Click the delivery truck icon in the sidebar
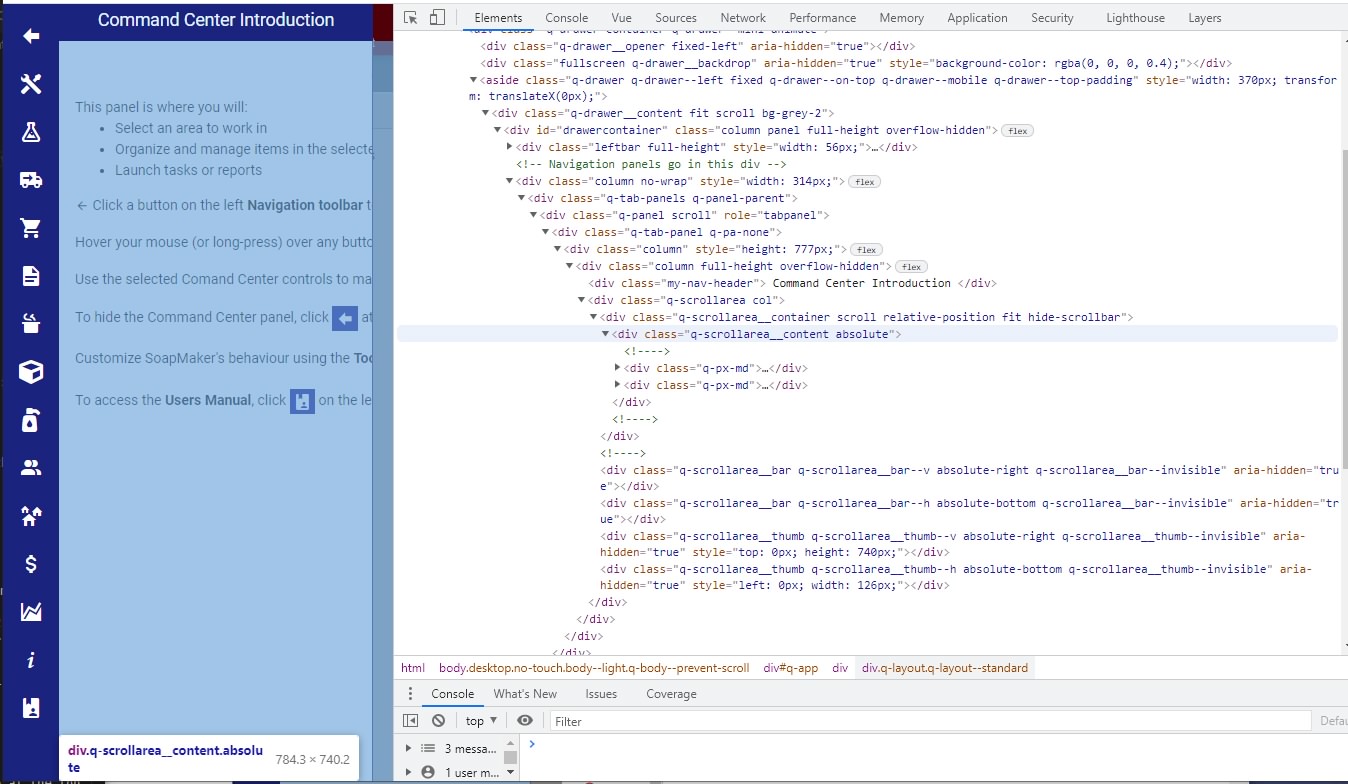Viewport: 1348px width, 784px height. point(31,179)
